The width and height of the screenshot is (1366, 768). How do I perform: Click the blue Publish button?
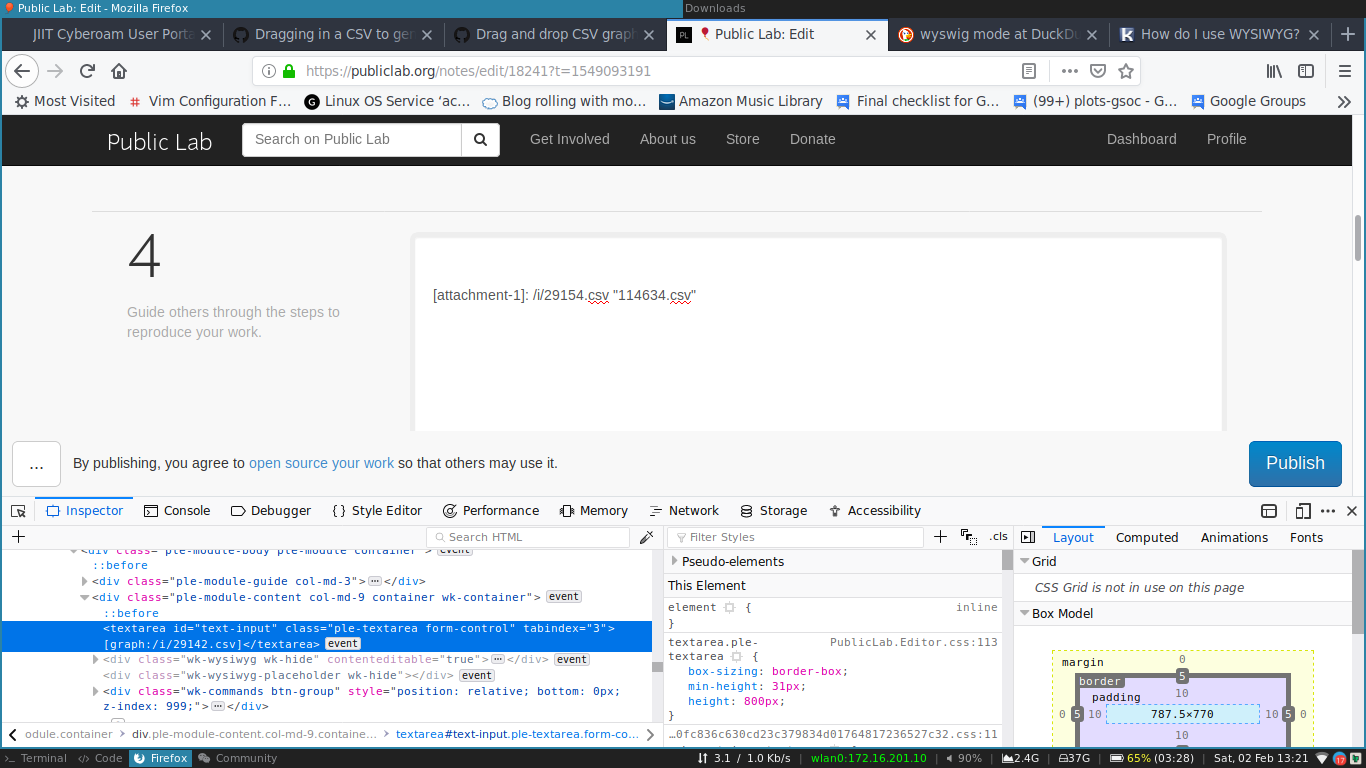point(1295,464)
